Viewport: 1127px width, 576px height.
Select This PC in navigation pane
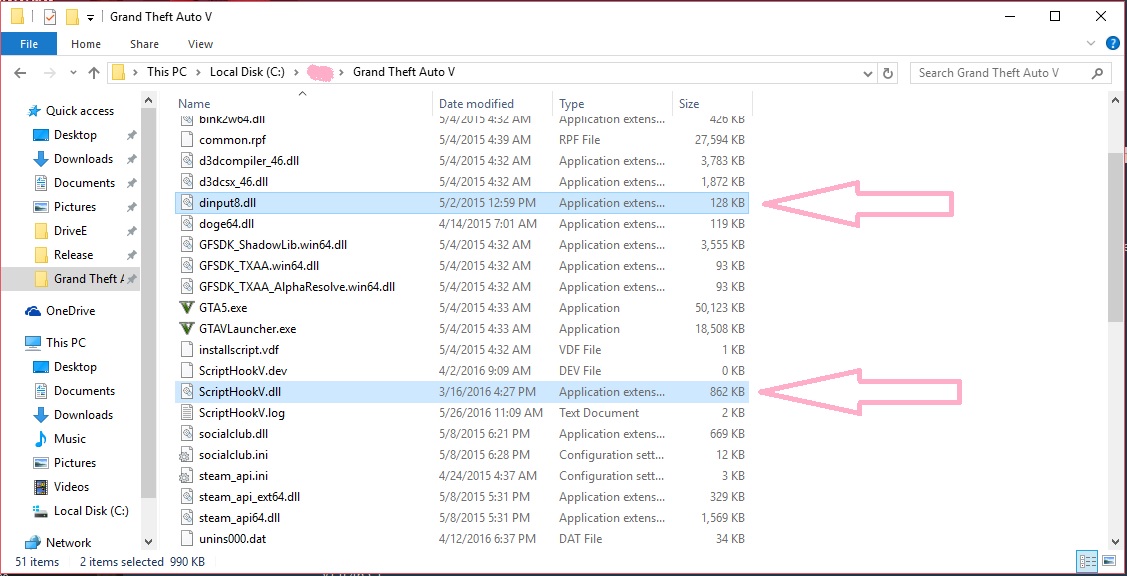point(65,343)
